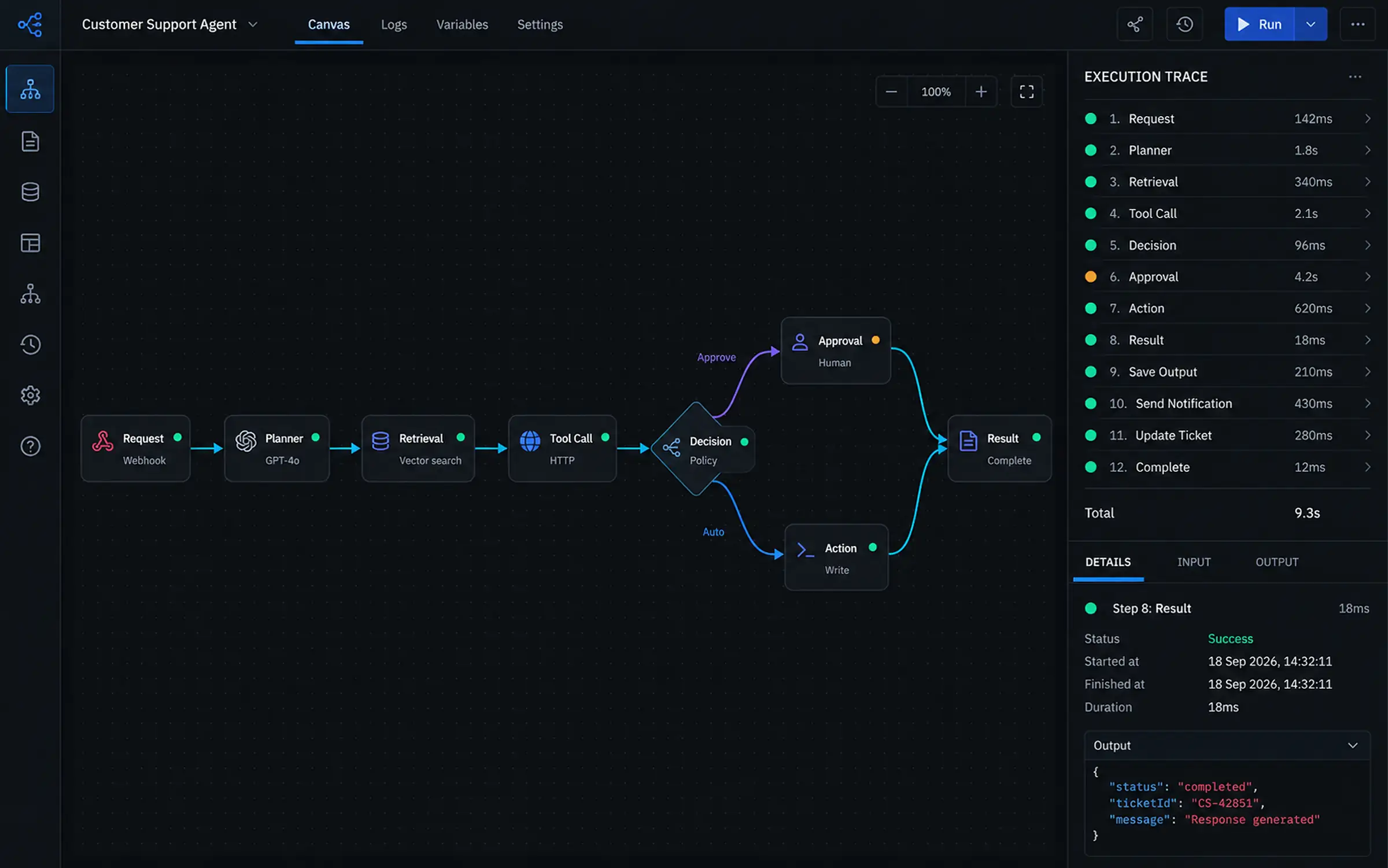Switch to the Variables tab

point(462,24)
